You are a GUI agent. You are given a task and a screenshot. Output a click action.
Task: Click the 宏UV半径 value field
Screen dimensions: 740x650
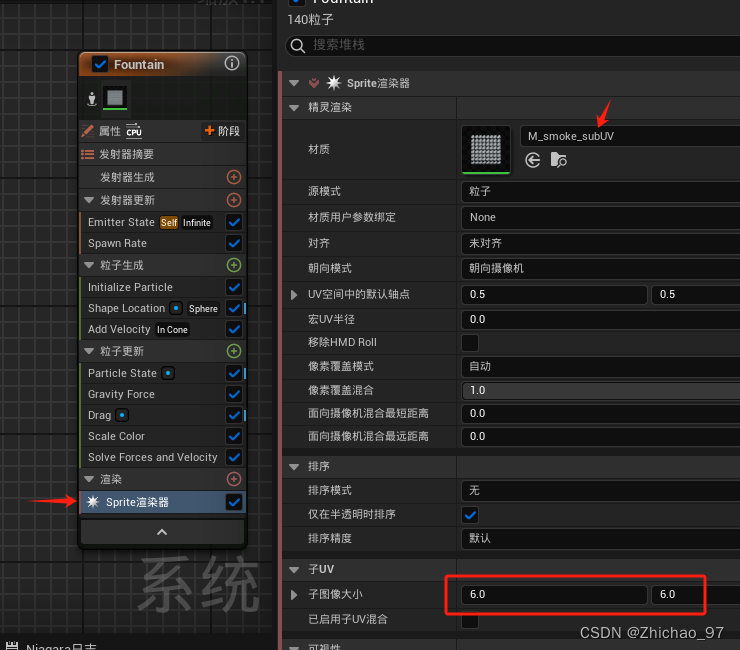coord(601,319)
